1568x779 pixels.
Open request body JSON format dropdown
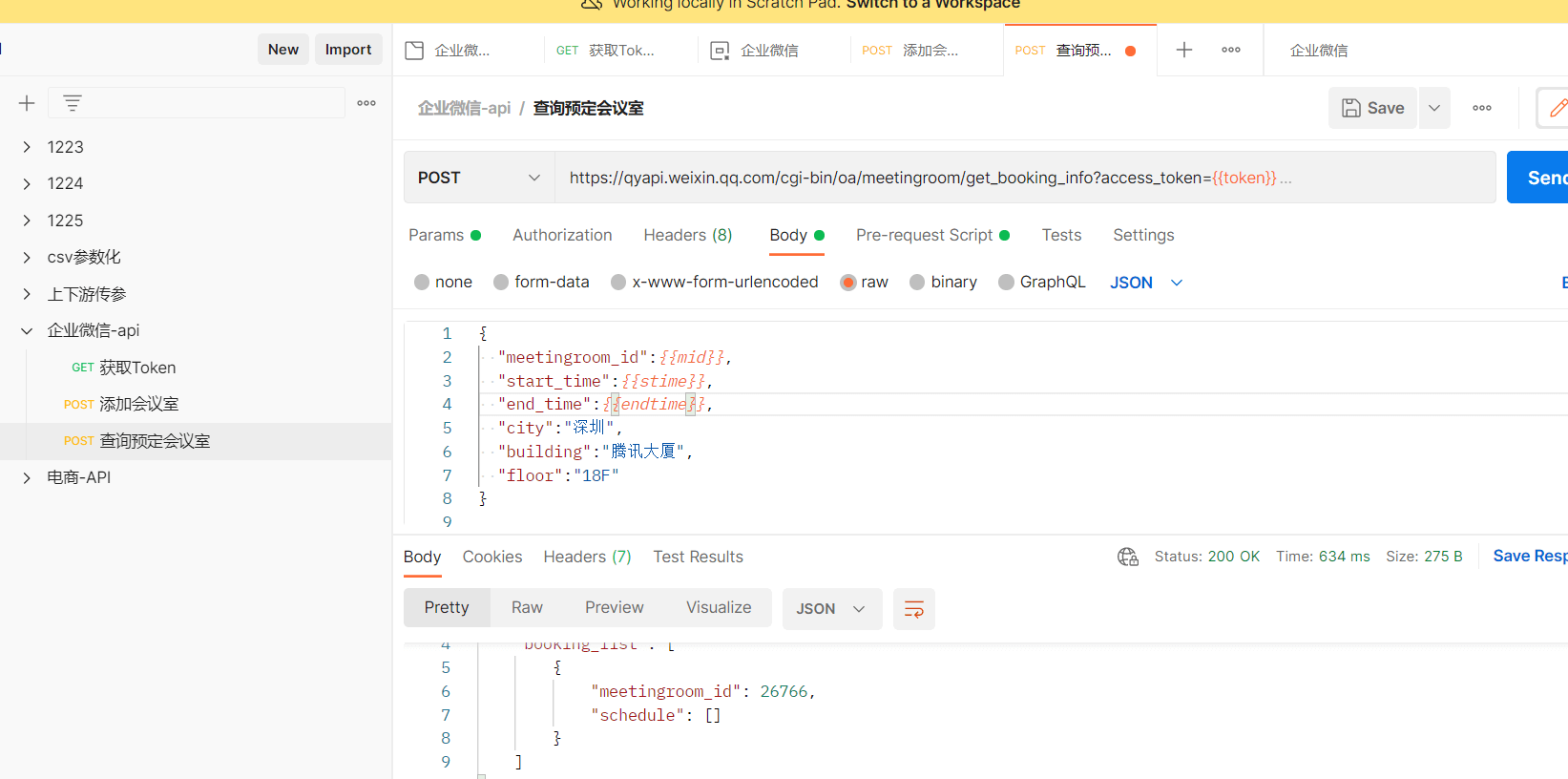pyautogui.click(x=1146, y=283)
